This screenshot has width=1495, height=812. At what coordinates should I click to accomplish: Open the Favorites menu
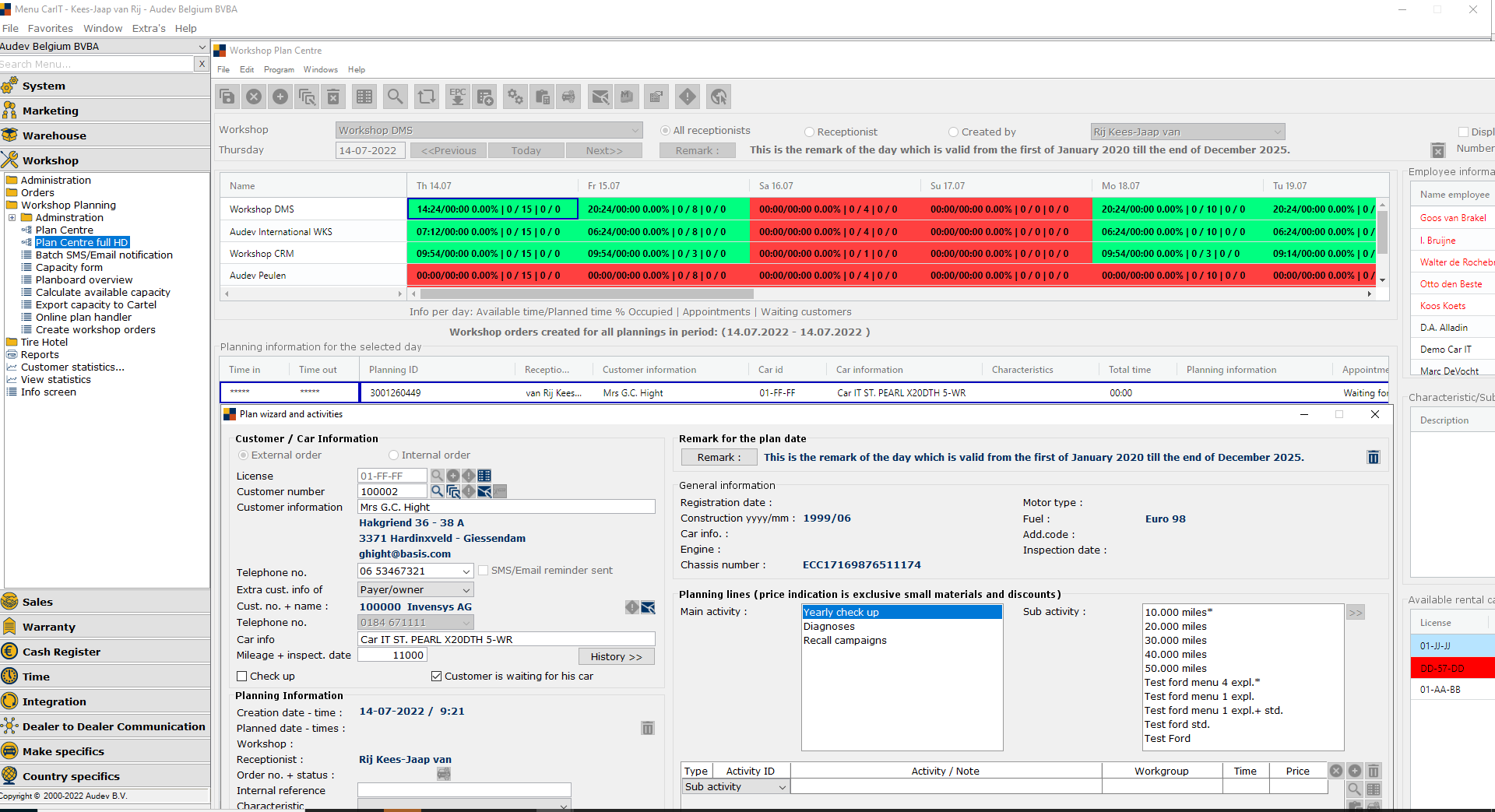click(x=51, y=29)
